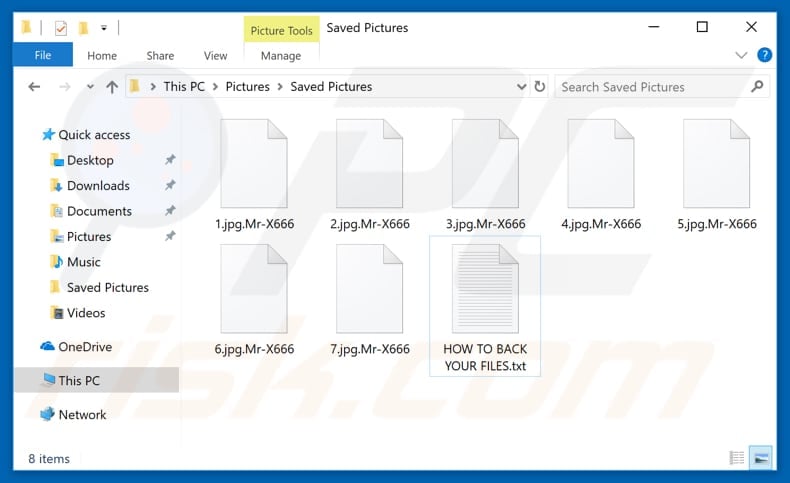The image size is (790, 483).
Task: Expand the ribbon using the chevron
Action: [741, 55]
